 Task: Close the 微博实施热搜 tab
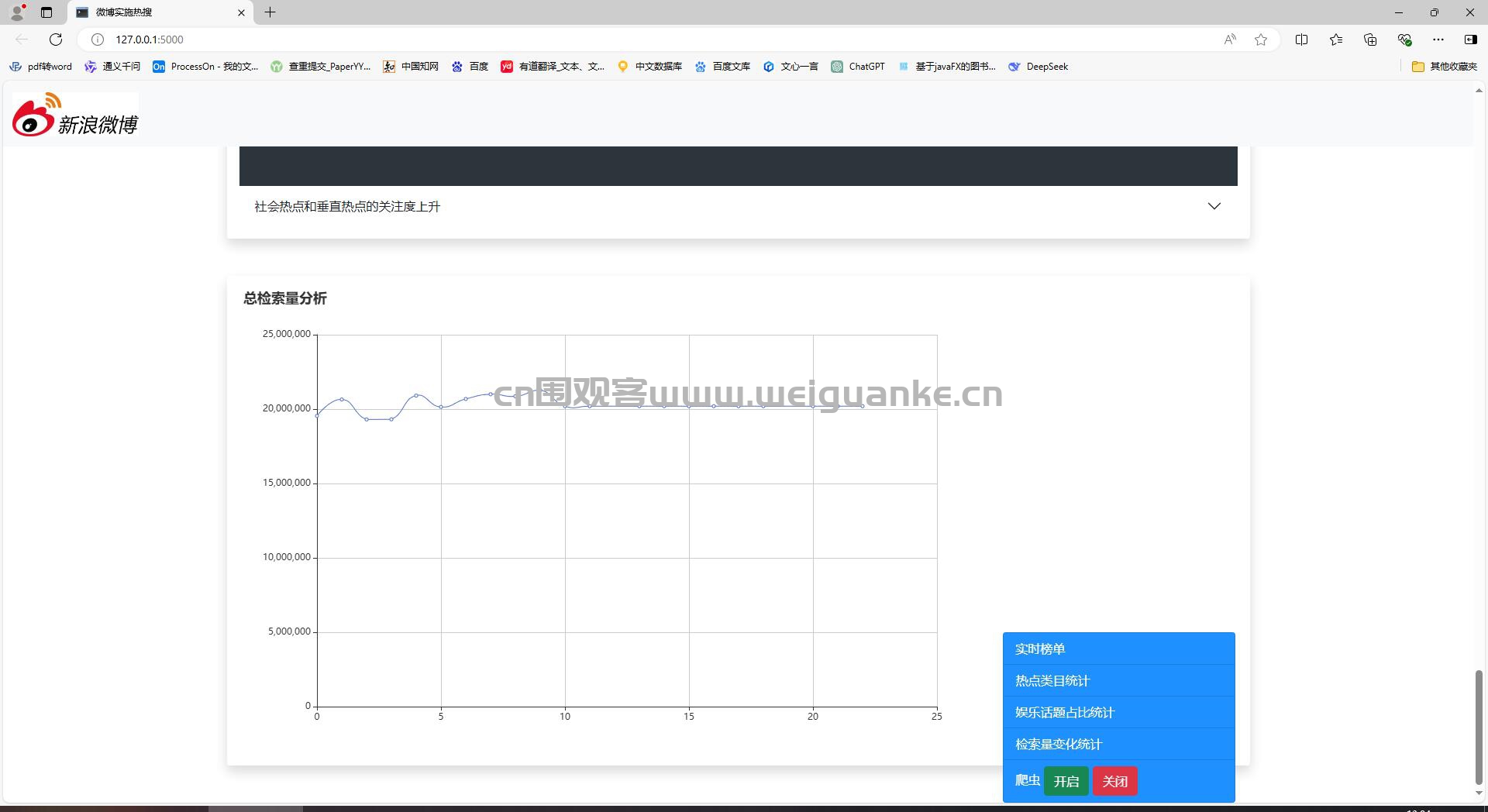(241, 12)
